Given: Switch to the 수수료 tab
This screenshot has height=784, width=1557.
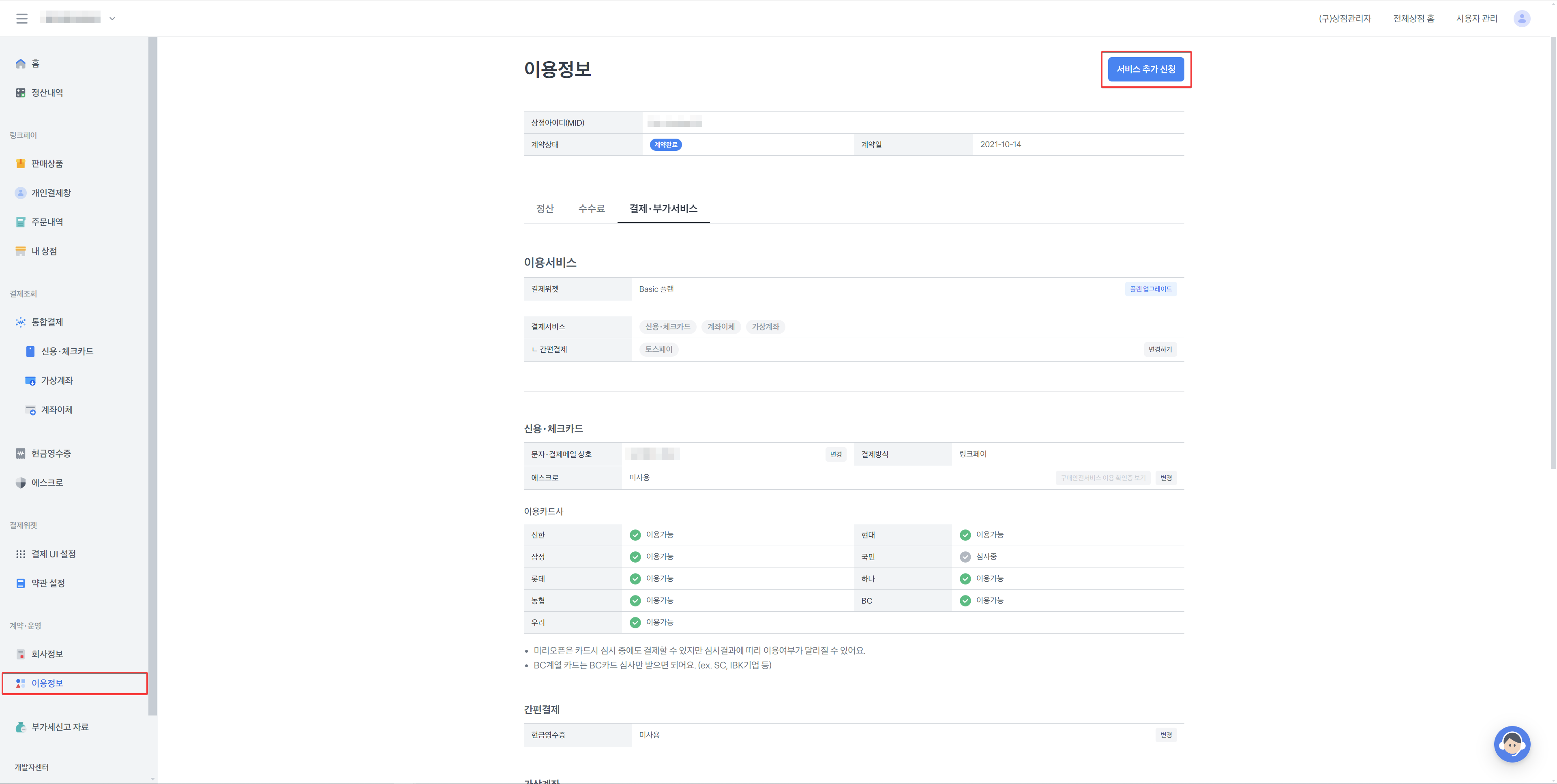Looking at the screenshot, I should pyautogui.click(x=591, y=208).
